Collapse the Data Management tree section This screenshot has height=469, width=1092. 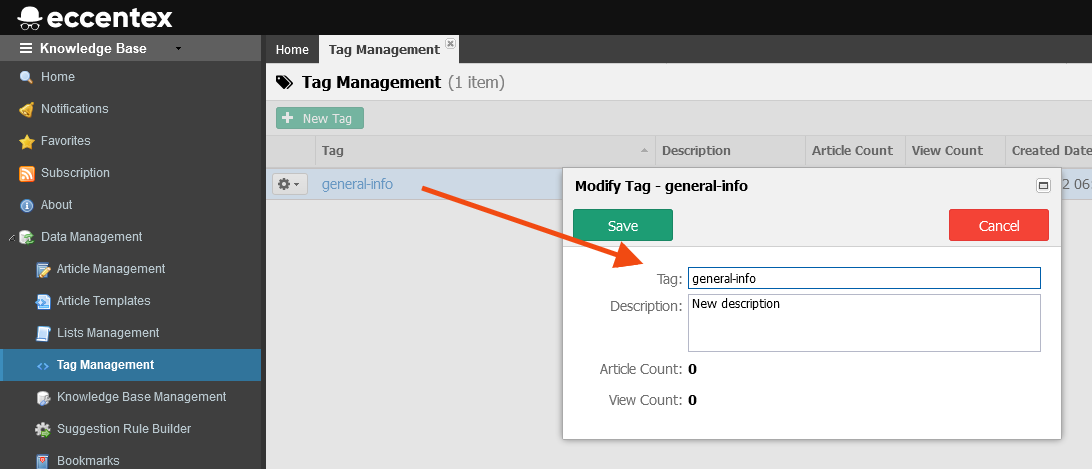pos(12,237)
